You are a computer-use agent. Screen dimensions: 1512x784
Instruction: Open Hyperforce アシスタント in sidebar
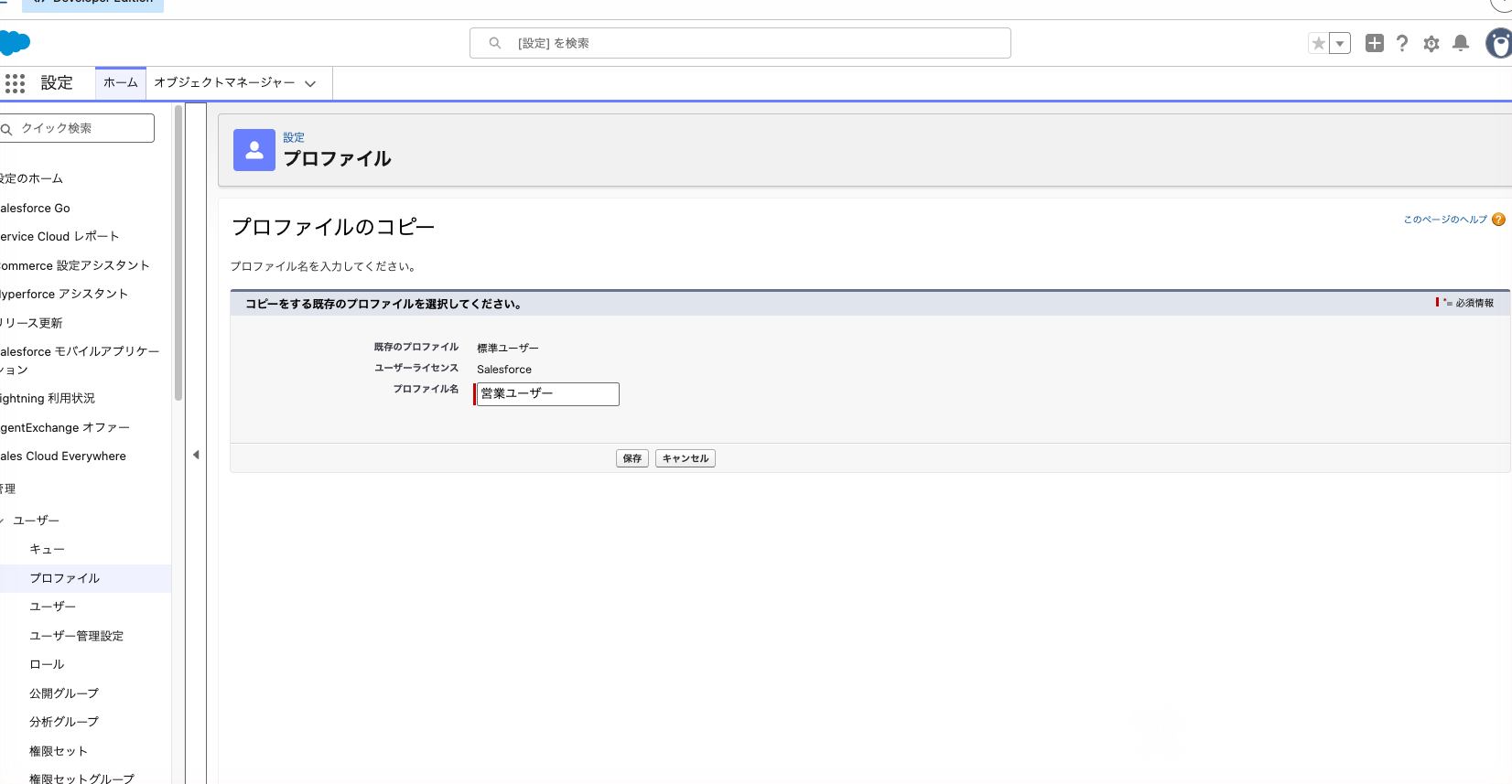[64, 294]
